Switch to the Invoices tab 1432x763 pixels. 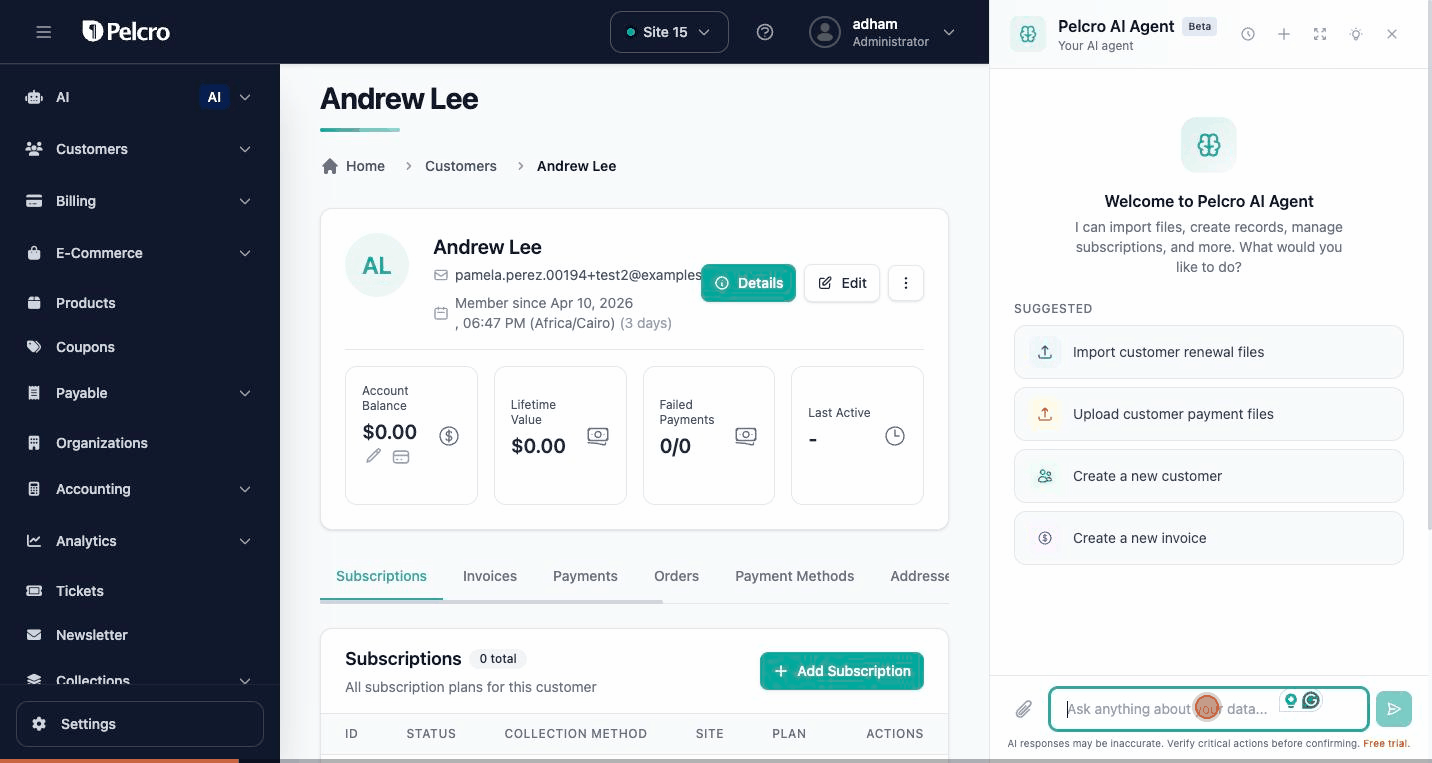(490, 576)
